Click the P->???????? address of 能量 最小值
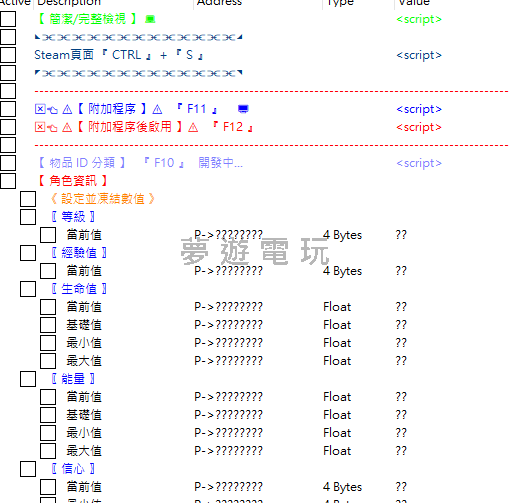Screen dimensions: 509x503 click(x=229, y=433)
